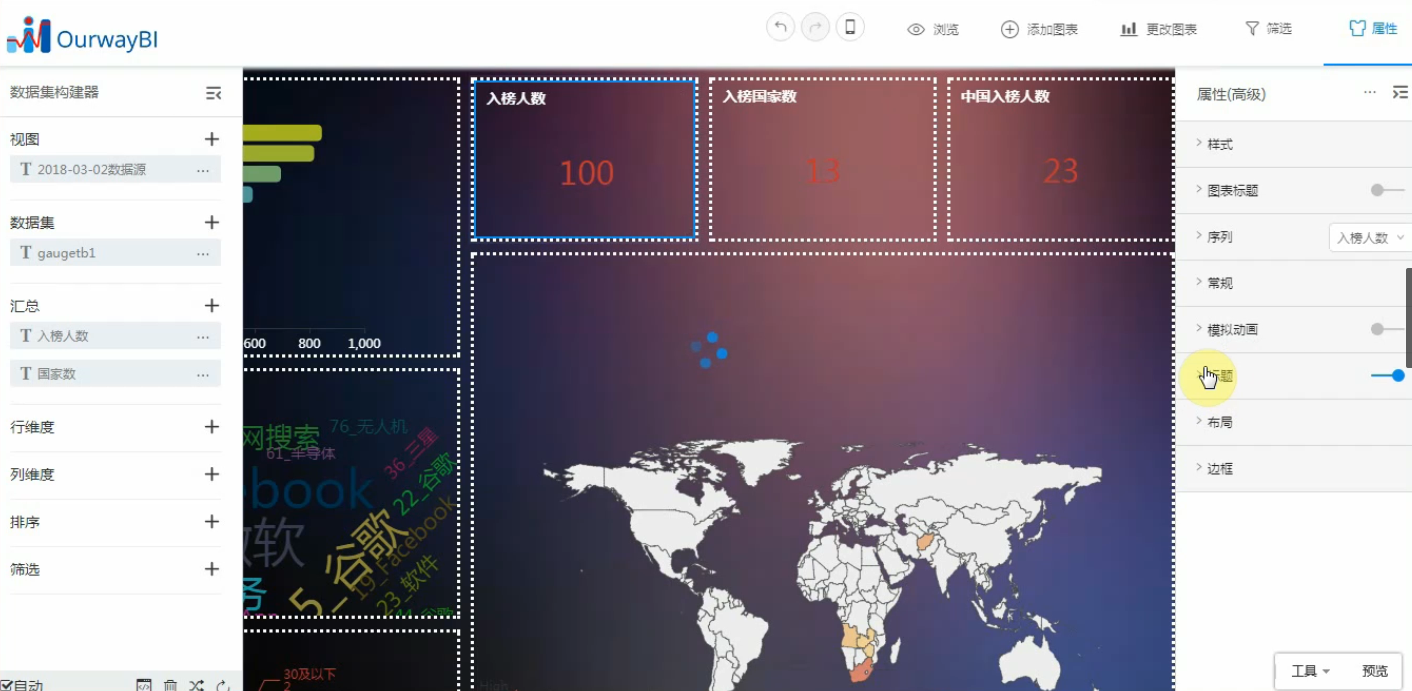Click the word cloud chart with 谷歌

[350, 493]
